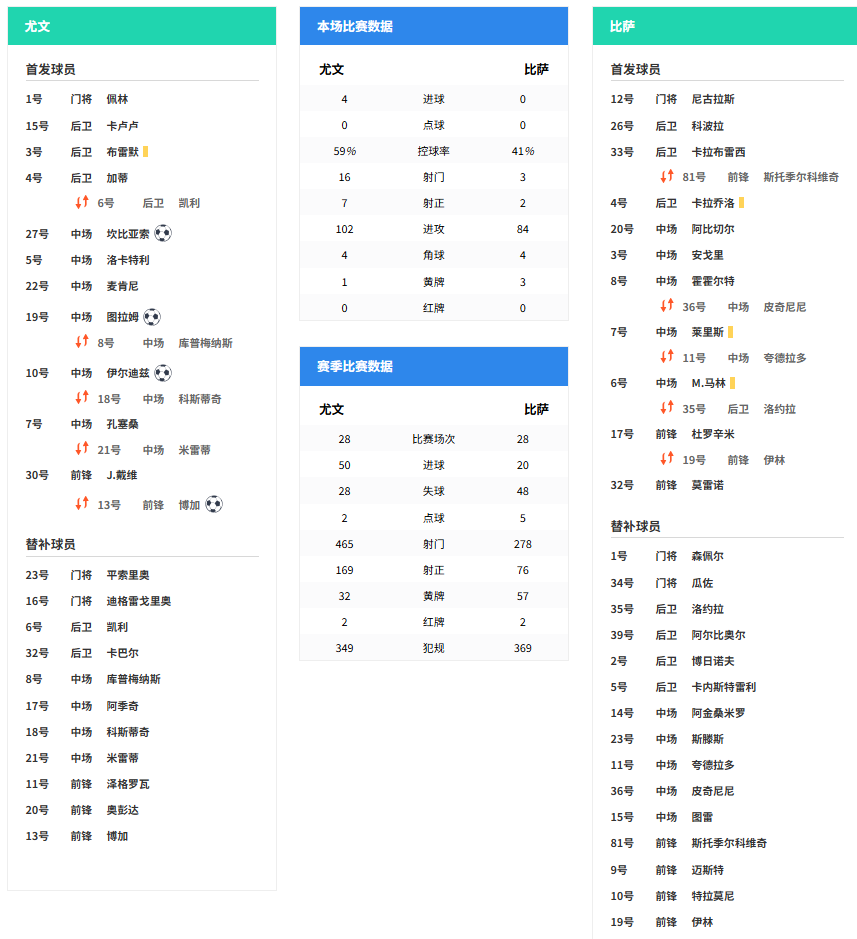Click the substitution arrows before 81号 斯托季尔科维奇
This screenshot has width=857, height=939.
click(x=667, y=177)
